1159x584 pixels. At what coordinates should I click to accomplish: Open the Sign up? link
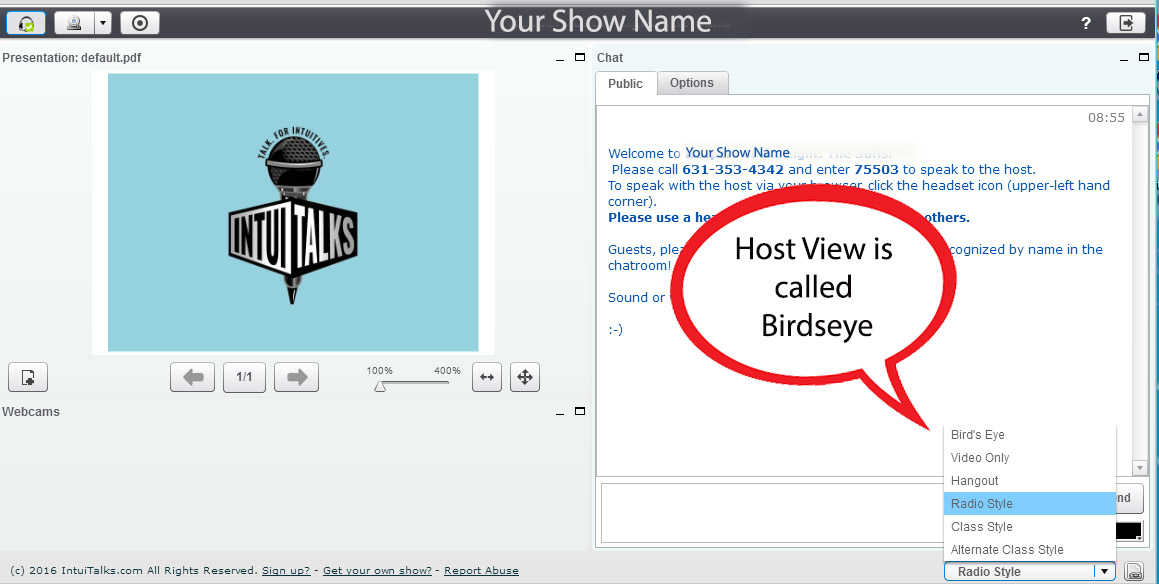pyautogui.click(x=286, y=571)
